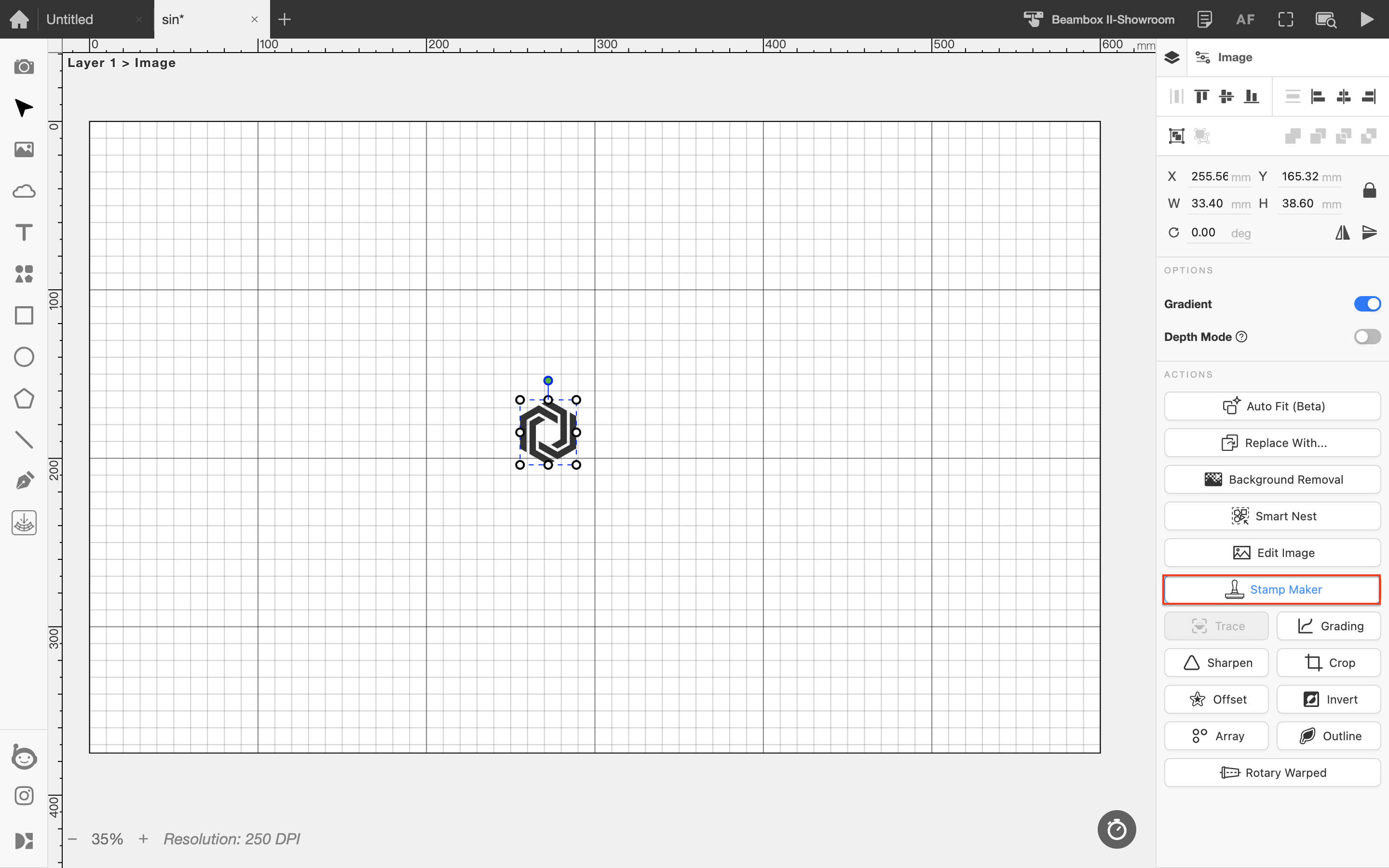Click the D-shaped logo icon at the bottom of the sidebar
Viewport: 1389px width, 868px height.
(24, 841)
